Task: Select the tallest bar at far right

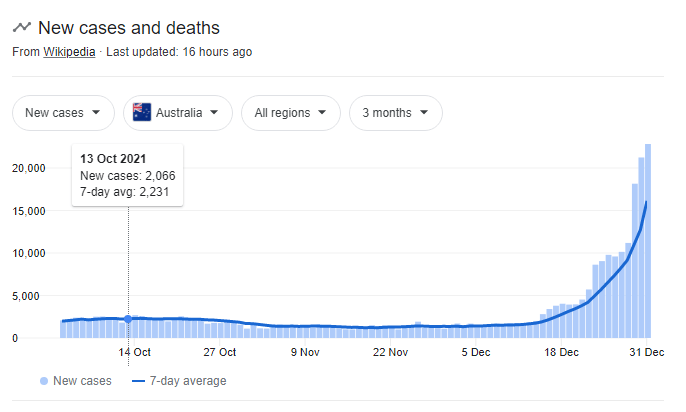Action: pos(648,240)
